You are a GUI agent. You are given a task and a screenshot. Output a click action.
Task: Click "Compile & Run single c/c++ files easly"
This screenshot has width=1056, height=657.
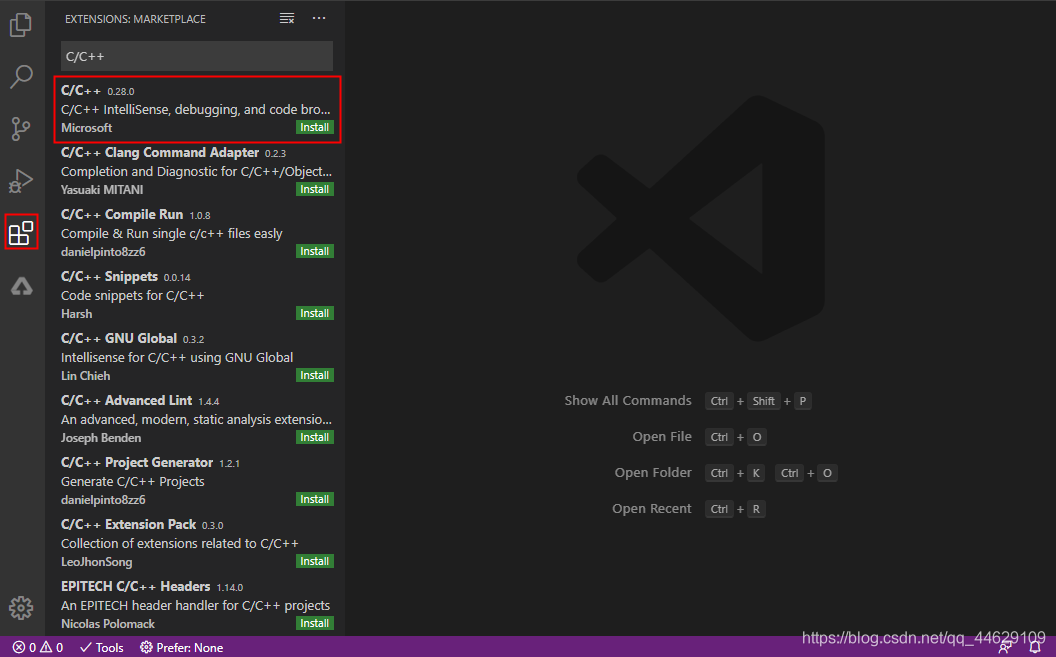tap(172, 234)
